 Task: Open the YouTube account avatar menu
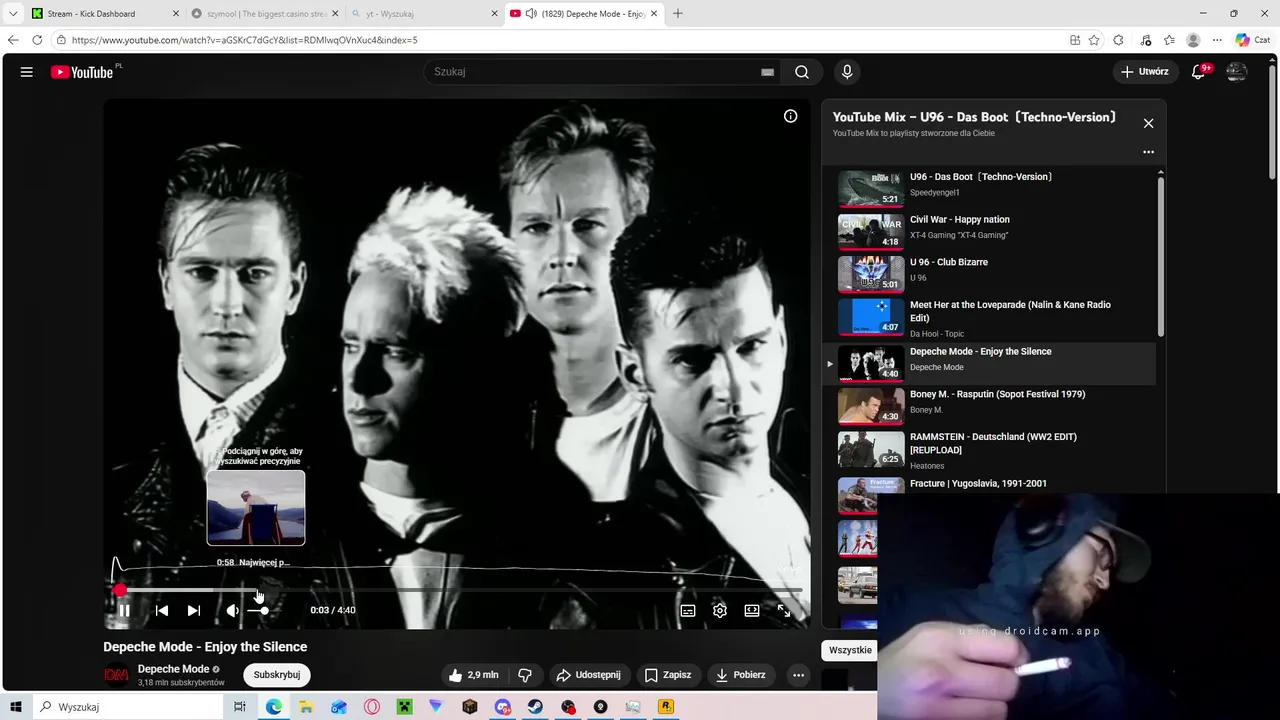coord(1237,72)
